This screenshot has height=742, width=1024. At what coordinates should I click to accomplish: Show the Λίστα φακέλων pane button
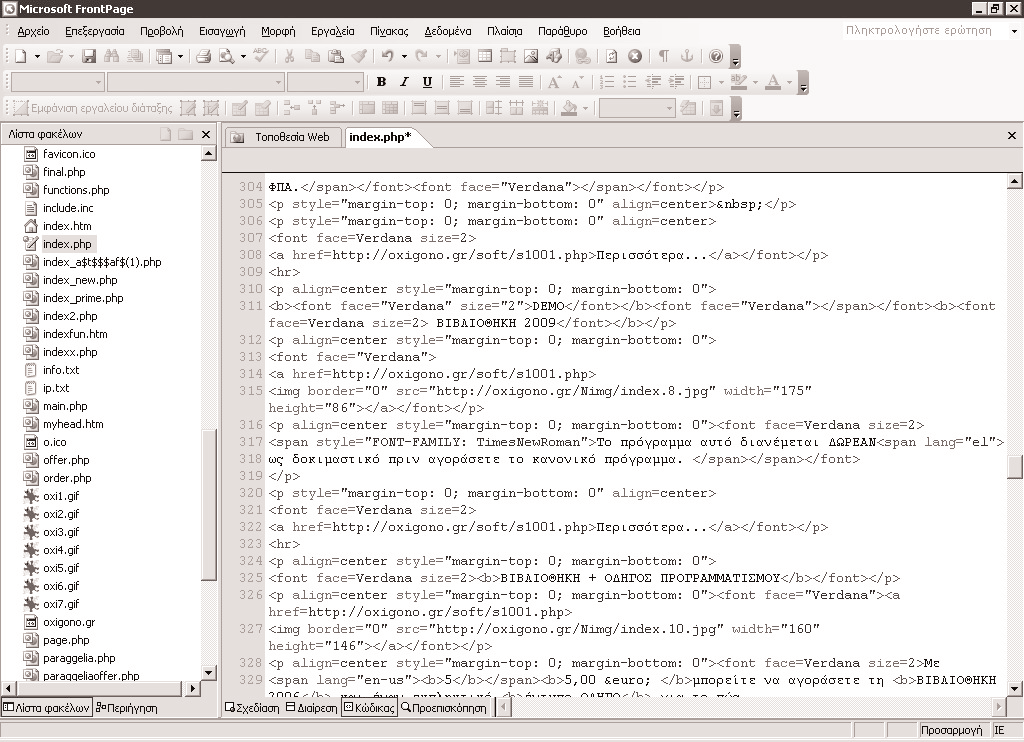pyautogui.click(x=46, y=708)
